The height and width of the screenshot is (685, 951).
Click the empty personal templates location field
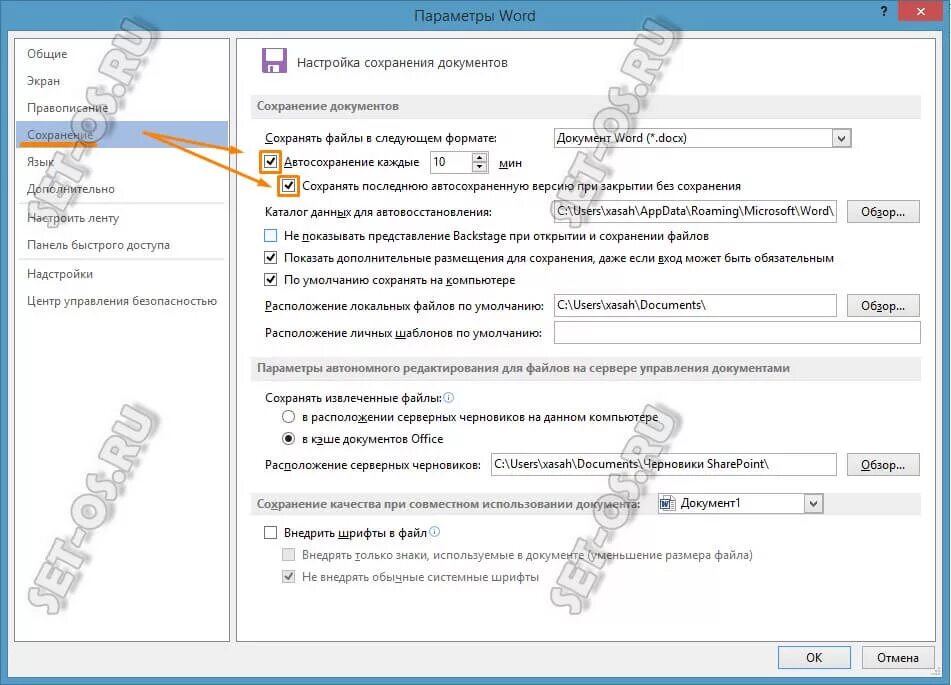[x=737, y=332]
